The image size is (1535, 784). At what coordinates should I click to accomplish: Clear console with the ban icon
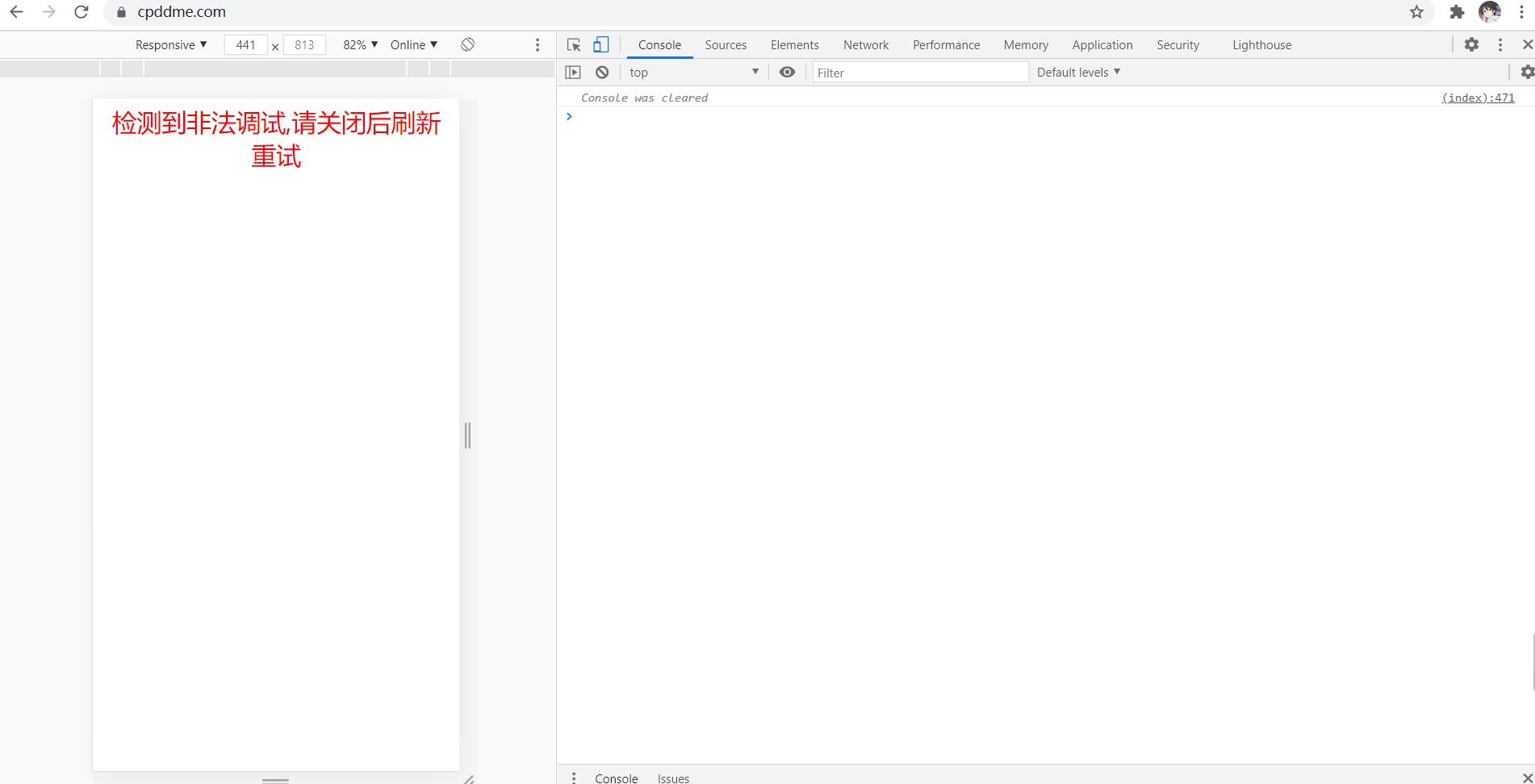tap(602, 73)
